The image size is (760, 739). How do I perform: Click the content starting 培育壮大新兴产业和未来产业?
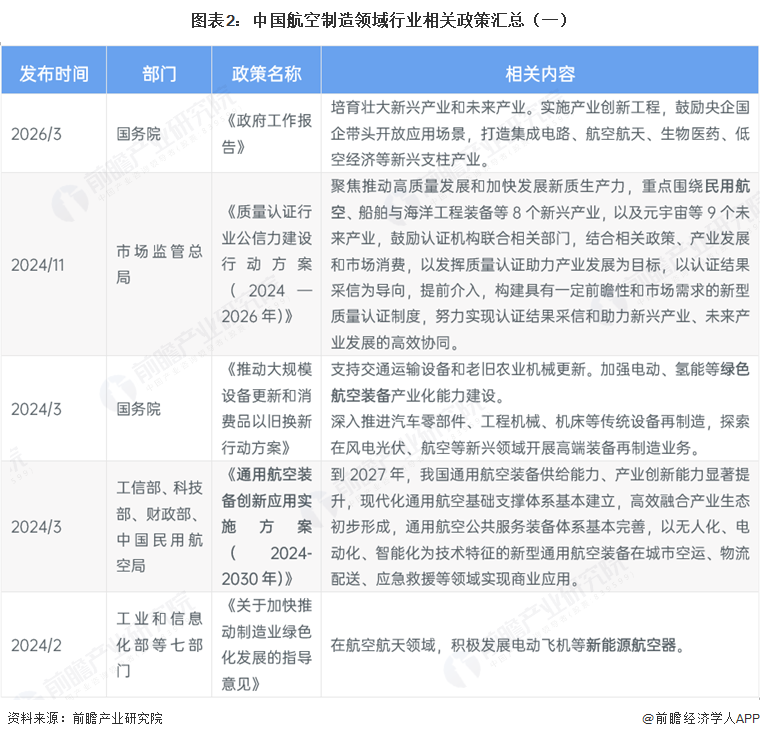click(540, 134)
